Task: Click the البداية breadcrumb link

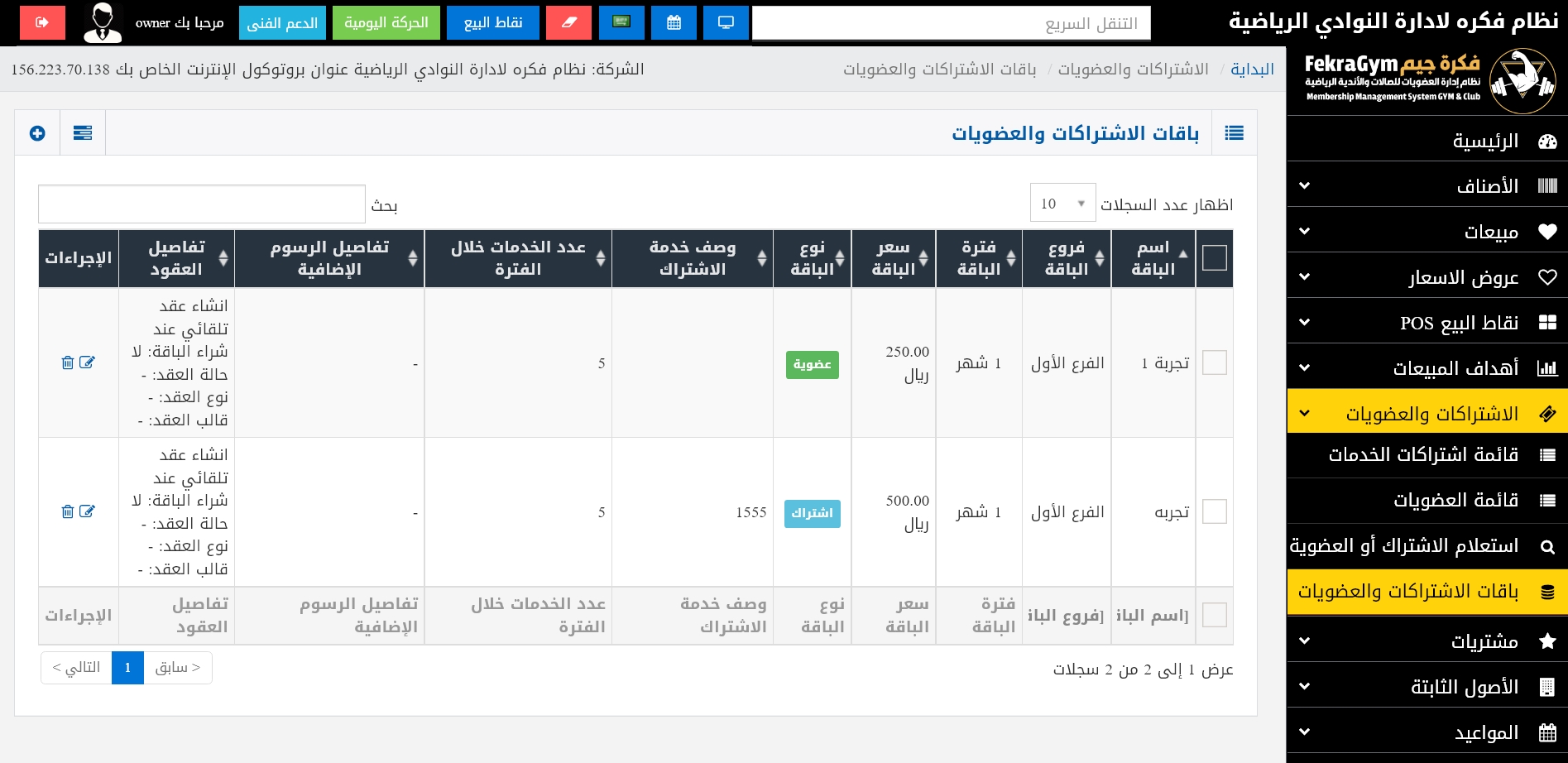Action: coord(1252,70)
